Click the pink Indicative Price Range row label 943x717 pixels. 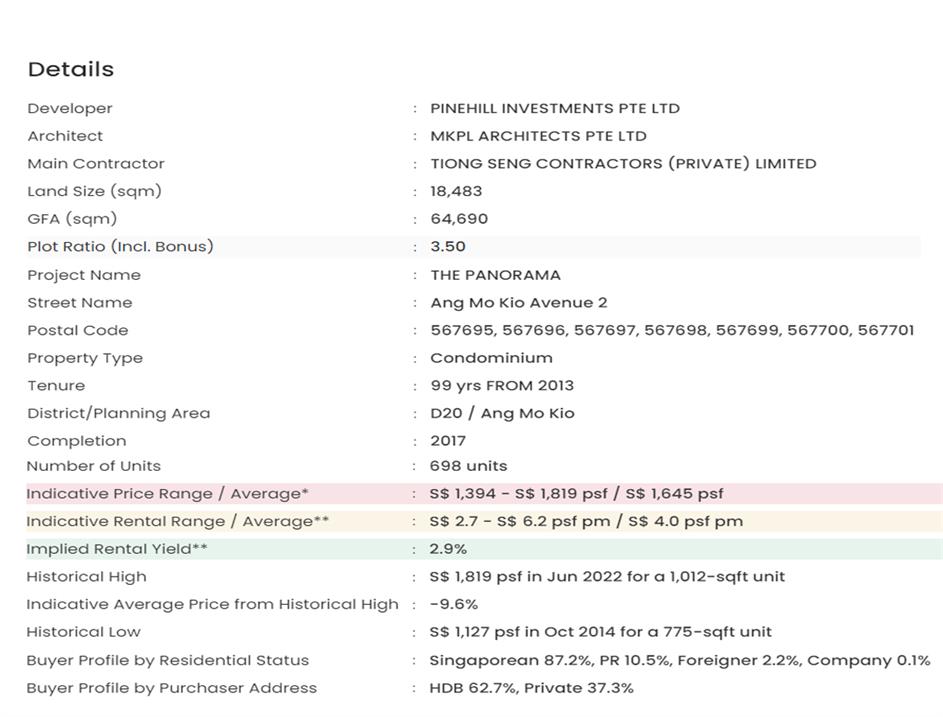[167, 493]
